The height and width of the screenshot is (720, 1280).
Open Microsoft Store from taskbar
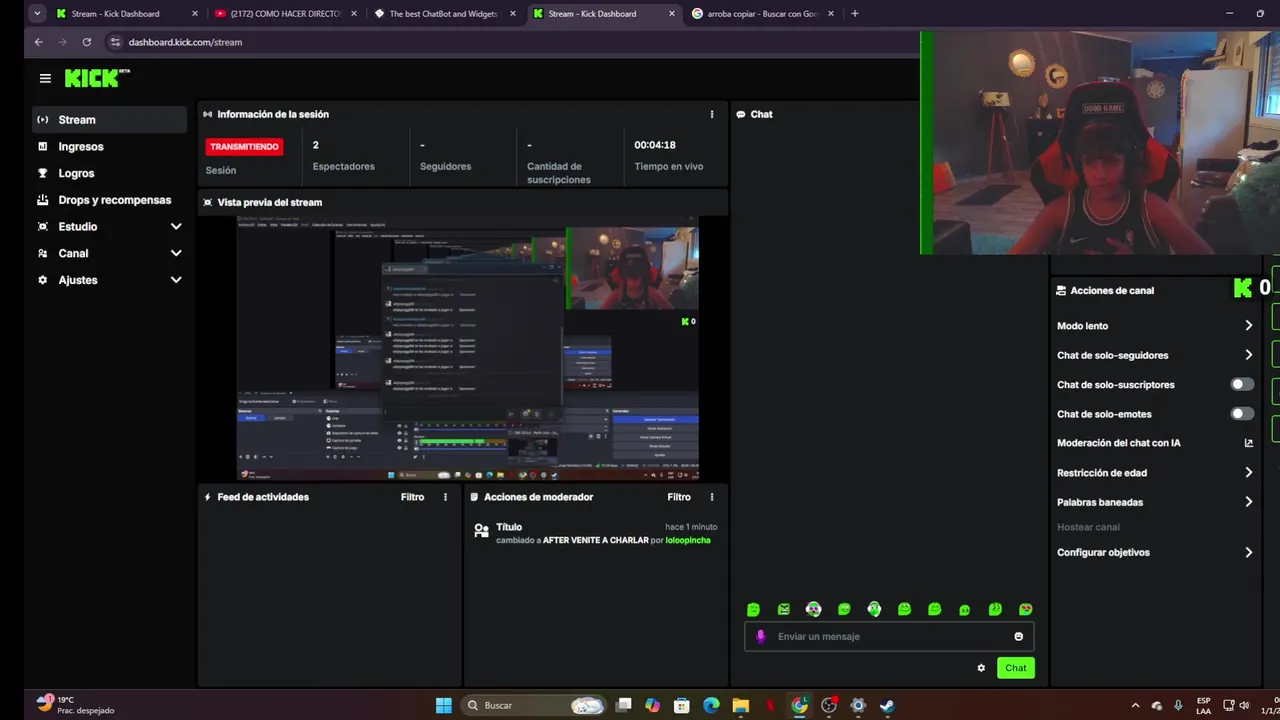pos(682,705)
